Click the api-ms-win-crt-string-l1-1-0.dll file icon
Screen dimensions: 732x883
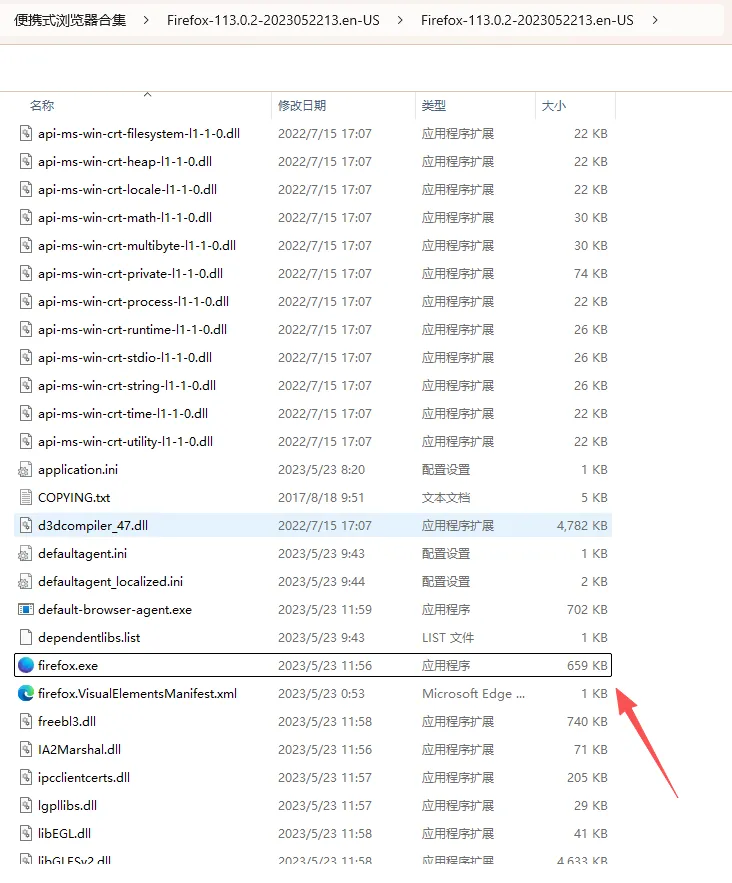pos(26,386)
